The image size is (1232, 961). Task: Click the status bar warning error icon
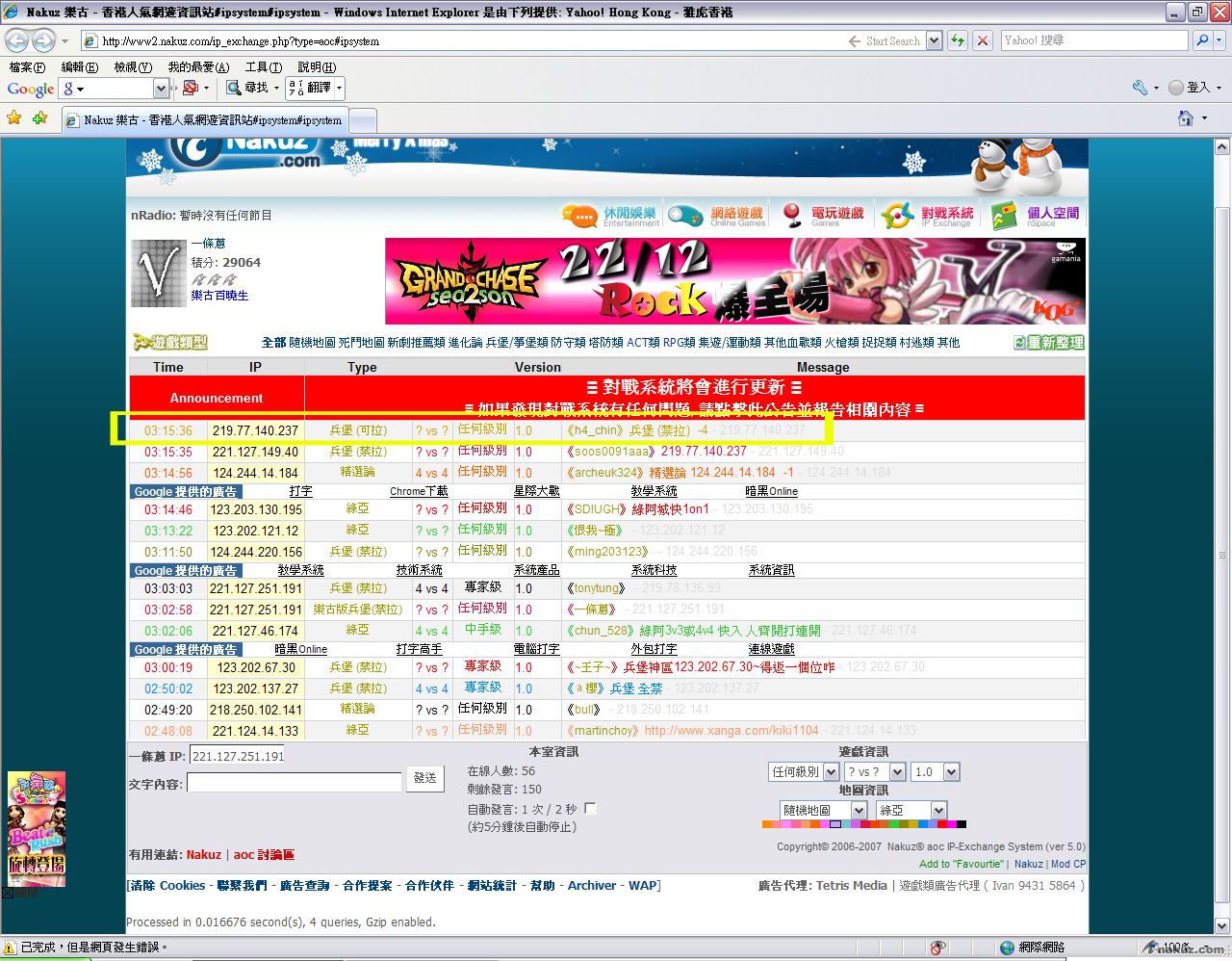[x=11, y=948]
